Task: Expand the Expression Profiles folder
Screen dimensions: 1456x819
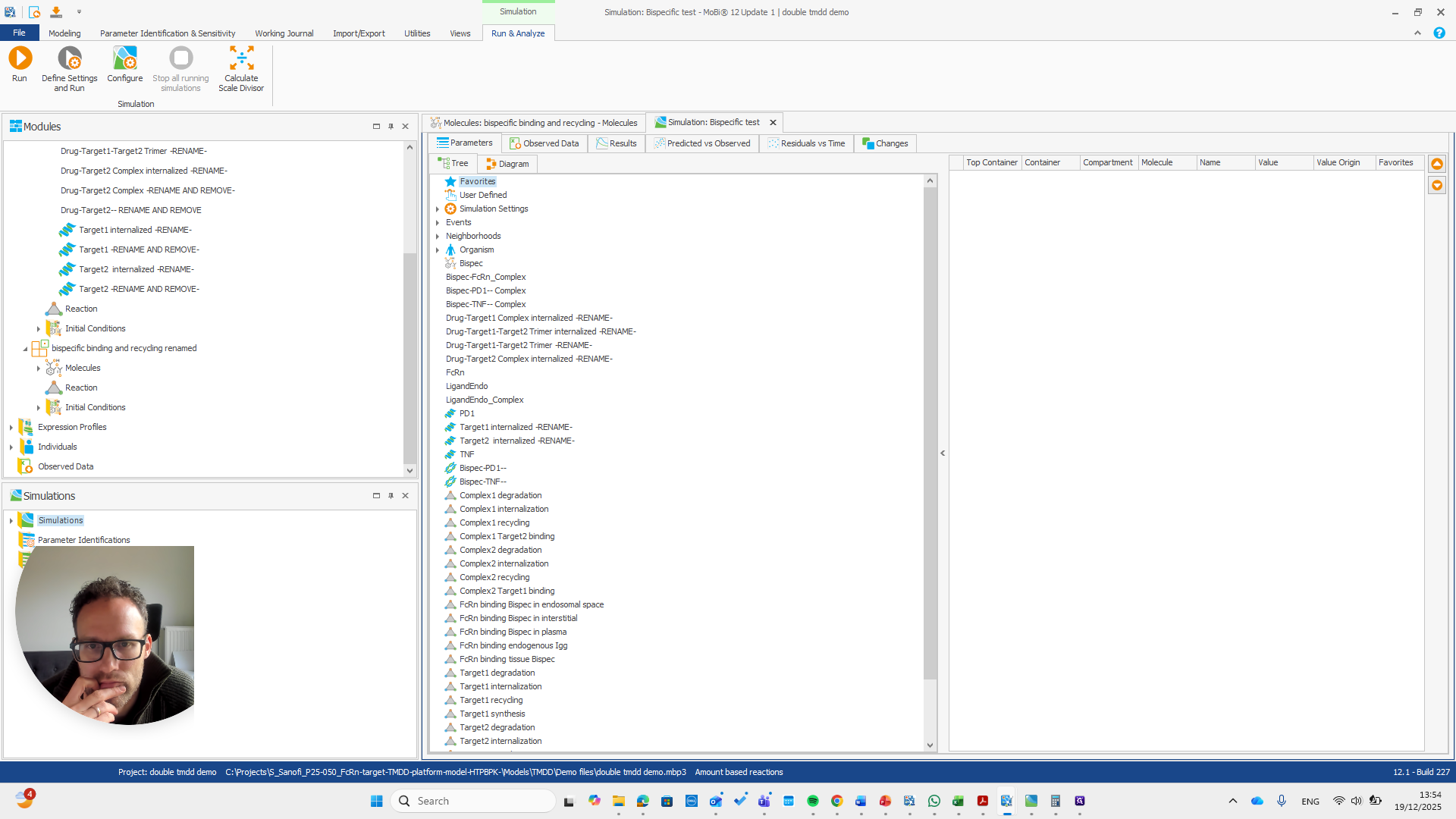Action: coord(11,428)
